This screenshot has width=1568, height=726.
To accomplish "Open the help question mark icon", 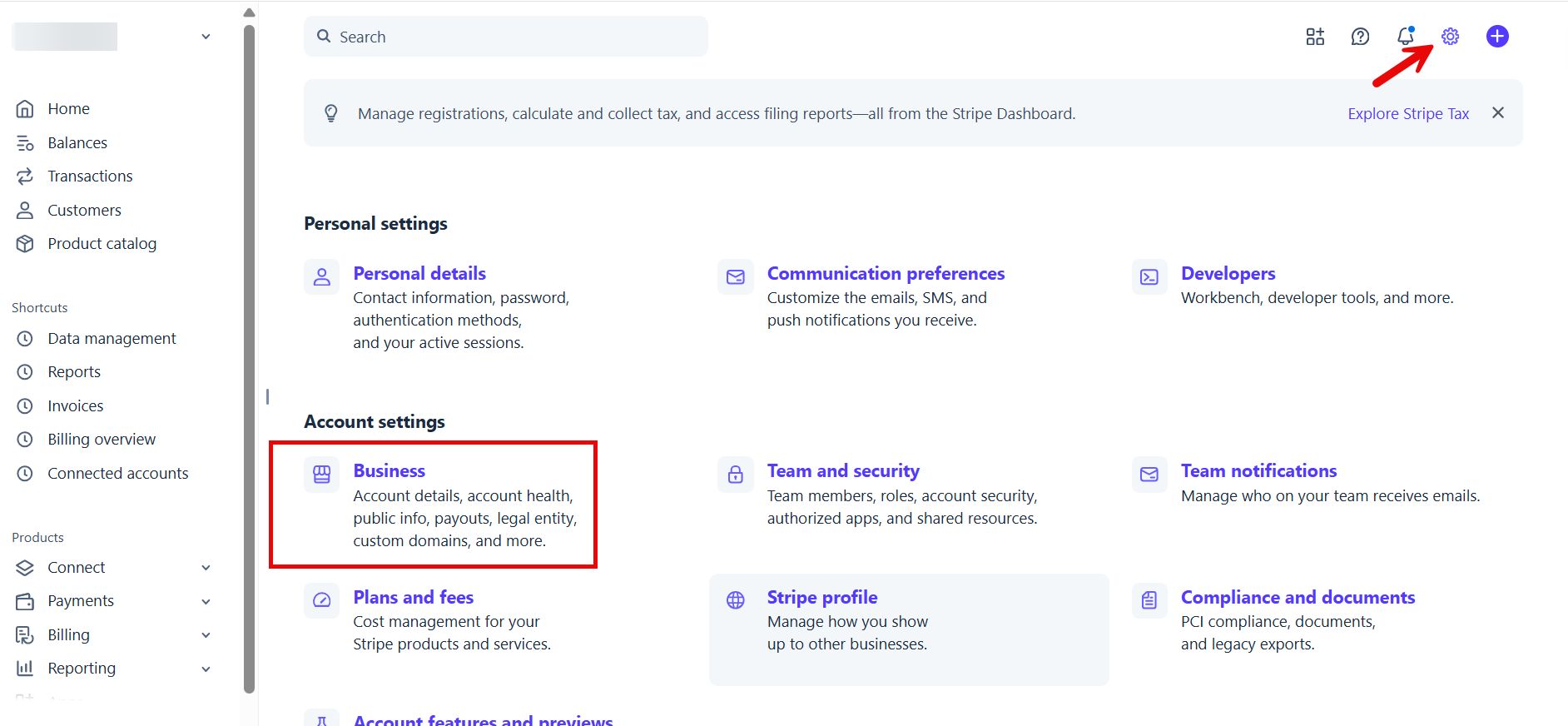I will pyautogui.click(x=1360, y=37).
